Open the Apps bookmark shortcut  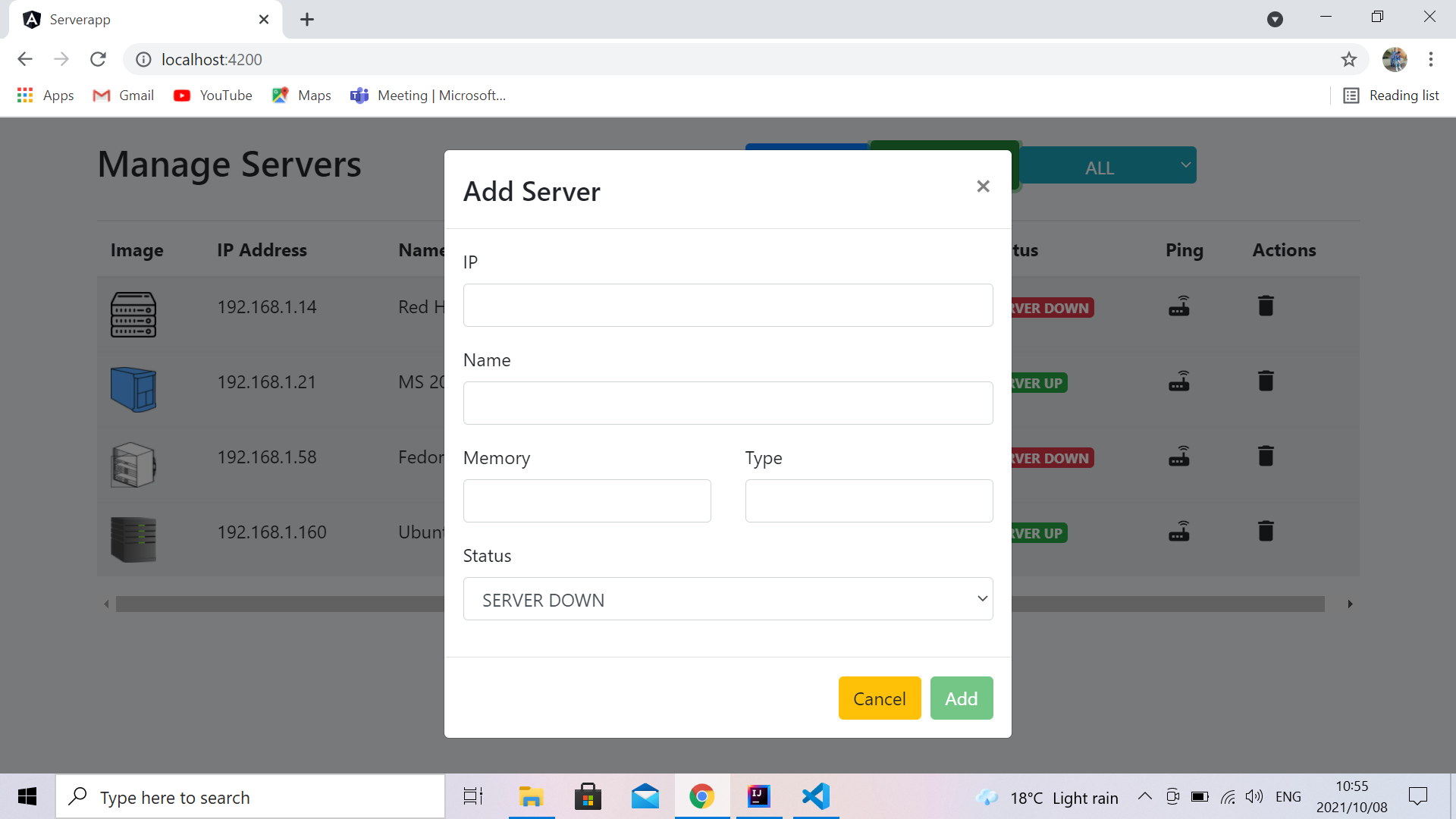(45, 96)
